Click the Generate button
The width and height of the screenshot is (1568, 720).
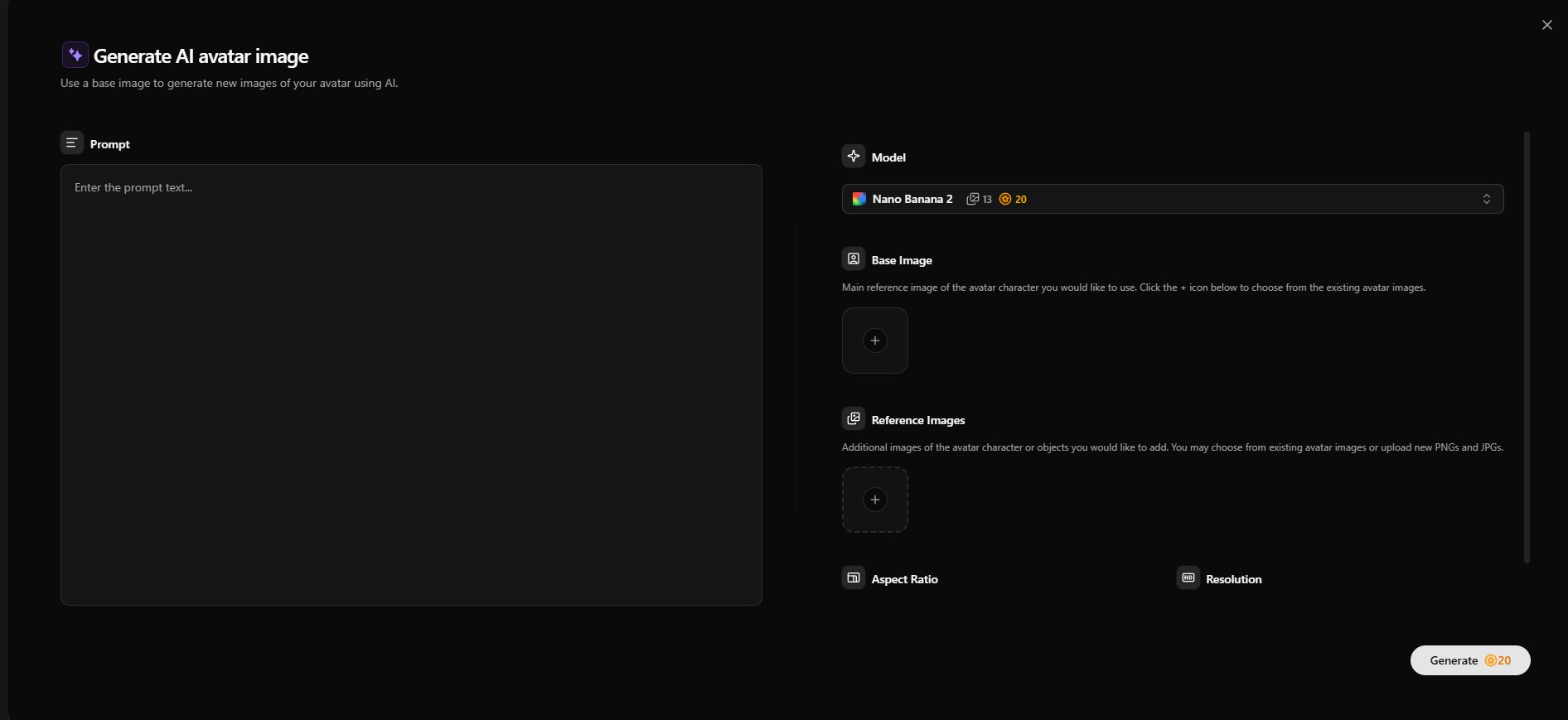point(1470,660)
